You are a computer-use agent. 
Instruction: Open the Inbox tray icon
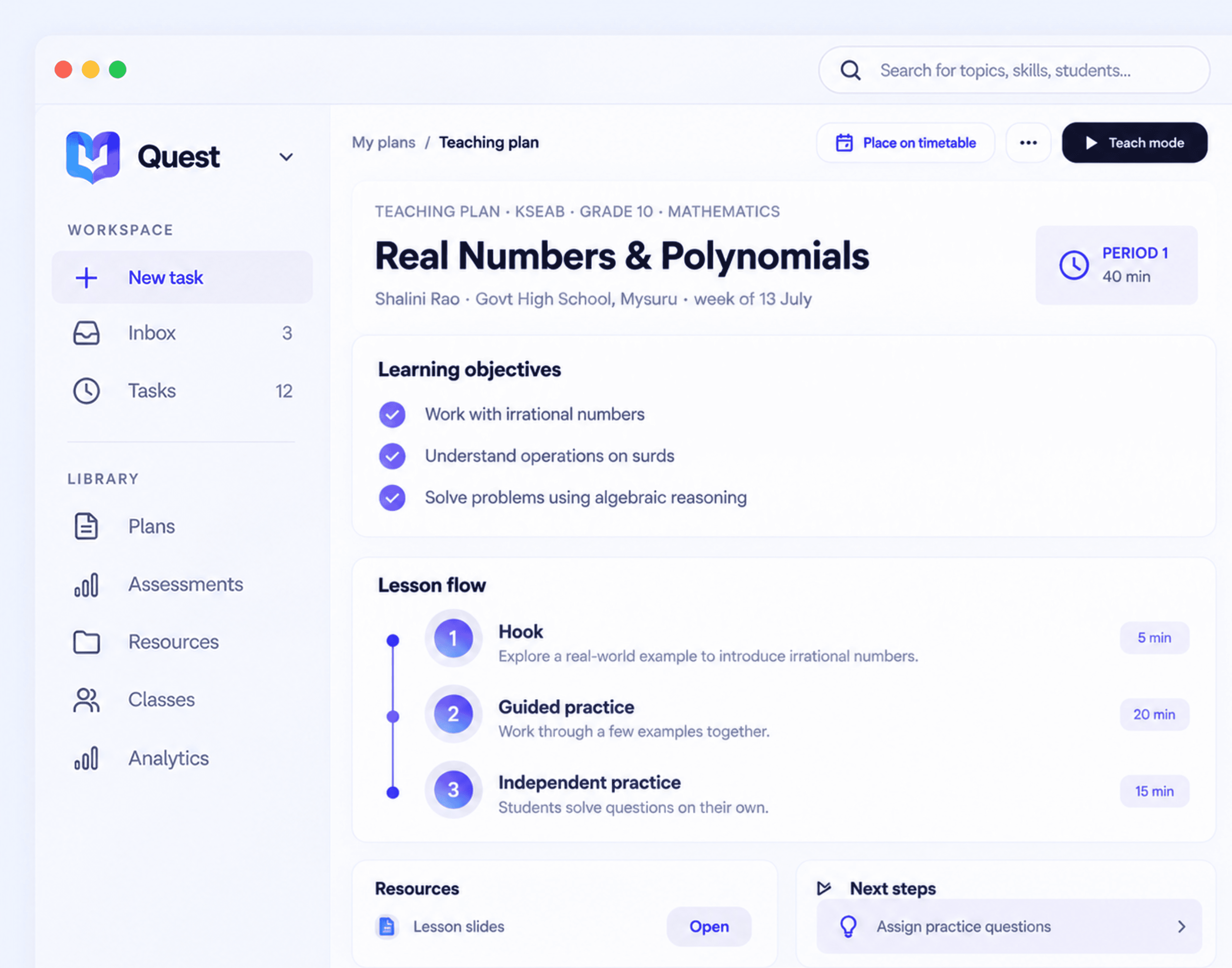pyautogui.click(x=86, y=333)
